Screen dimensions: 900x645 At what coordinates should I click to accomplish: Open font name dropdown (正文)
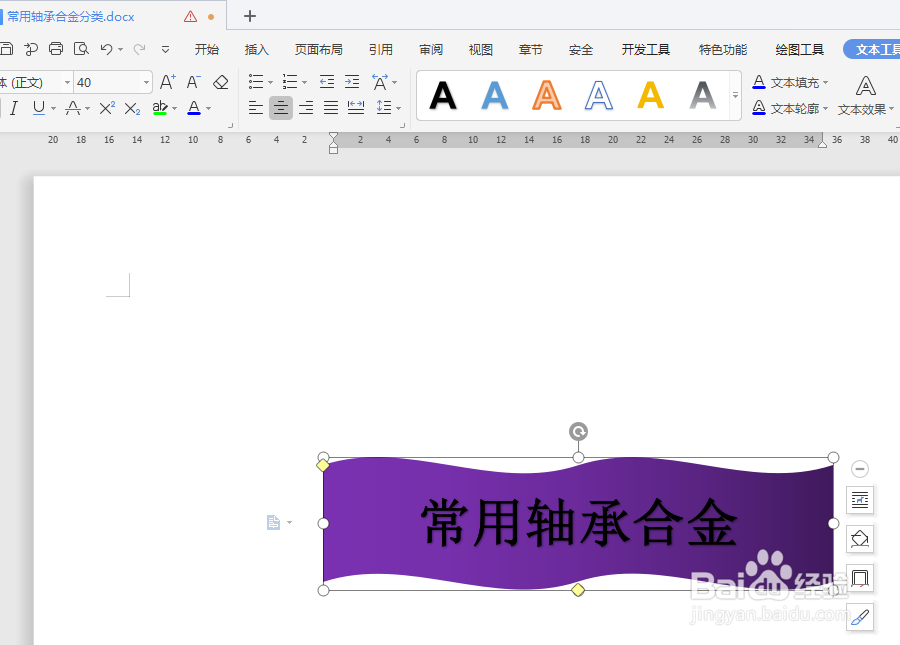(67, 83)
